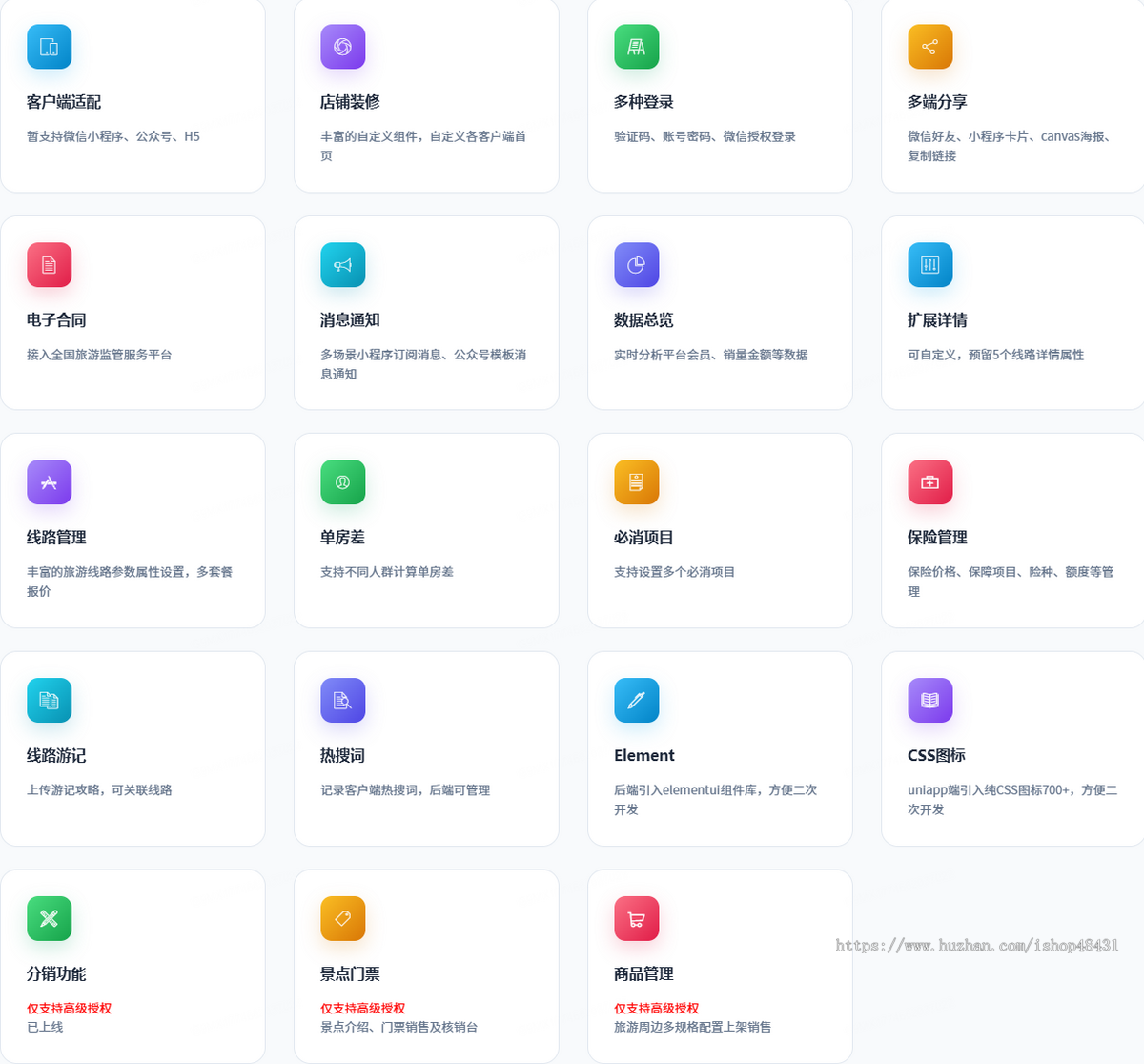
Task: Click the 线路游记 heading
Action: click(56, 756)
